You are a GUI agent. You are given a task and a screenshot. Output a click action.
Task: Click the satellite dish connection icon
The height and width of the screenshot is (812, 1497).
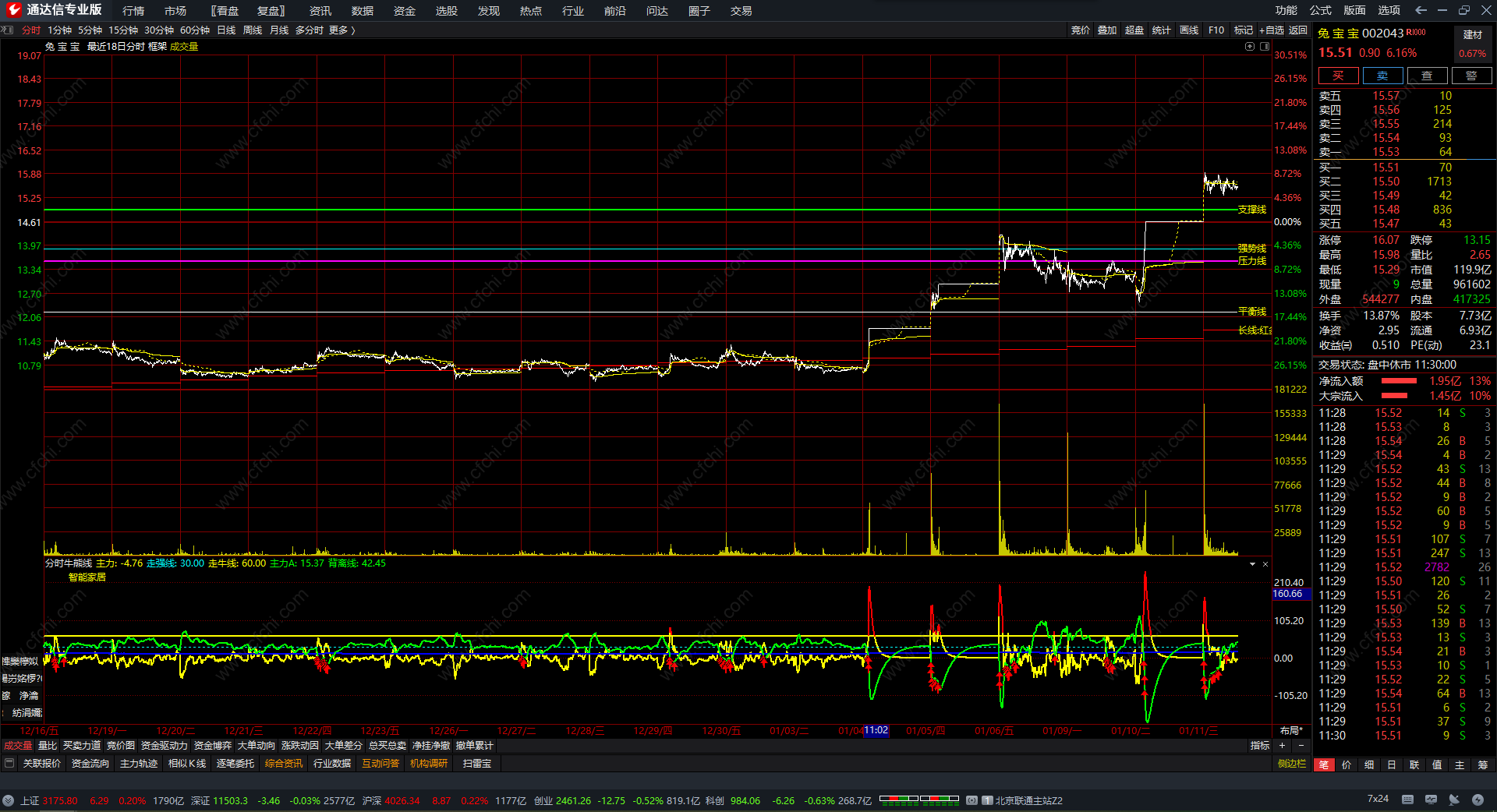click(1454, 800)
